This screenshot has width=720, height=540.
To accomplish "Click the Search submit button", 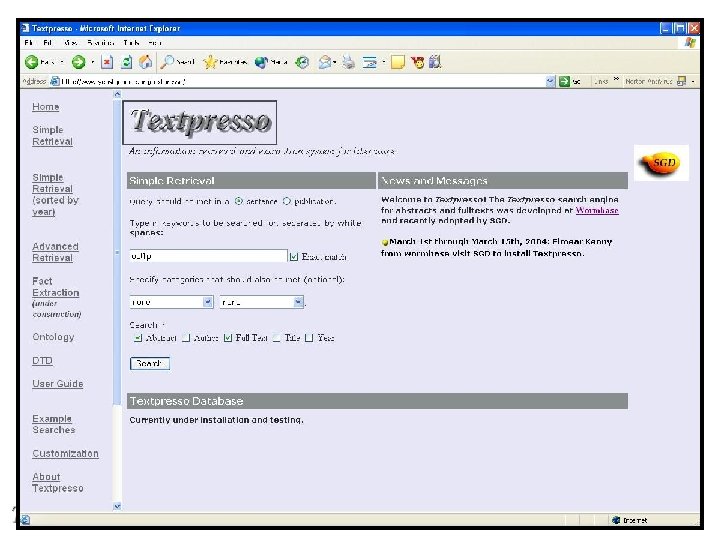I will pyautogui.click(x=150, y=363).
